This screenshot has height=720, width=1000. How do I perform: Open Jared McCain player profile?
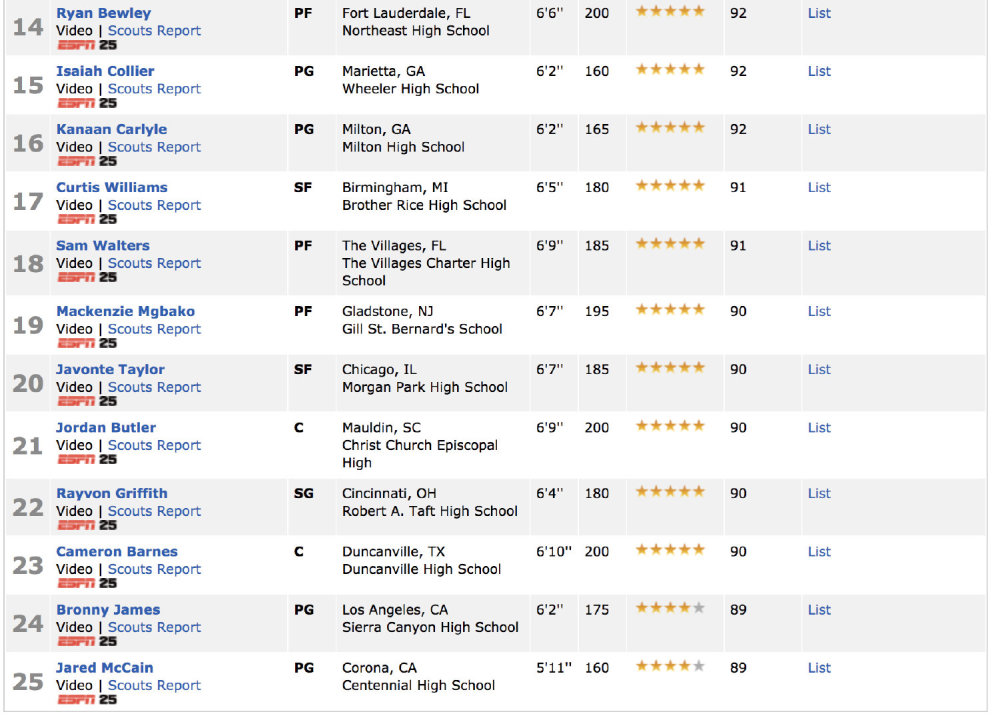click(x=105, y=668)
